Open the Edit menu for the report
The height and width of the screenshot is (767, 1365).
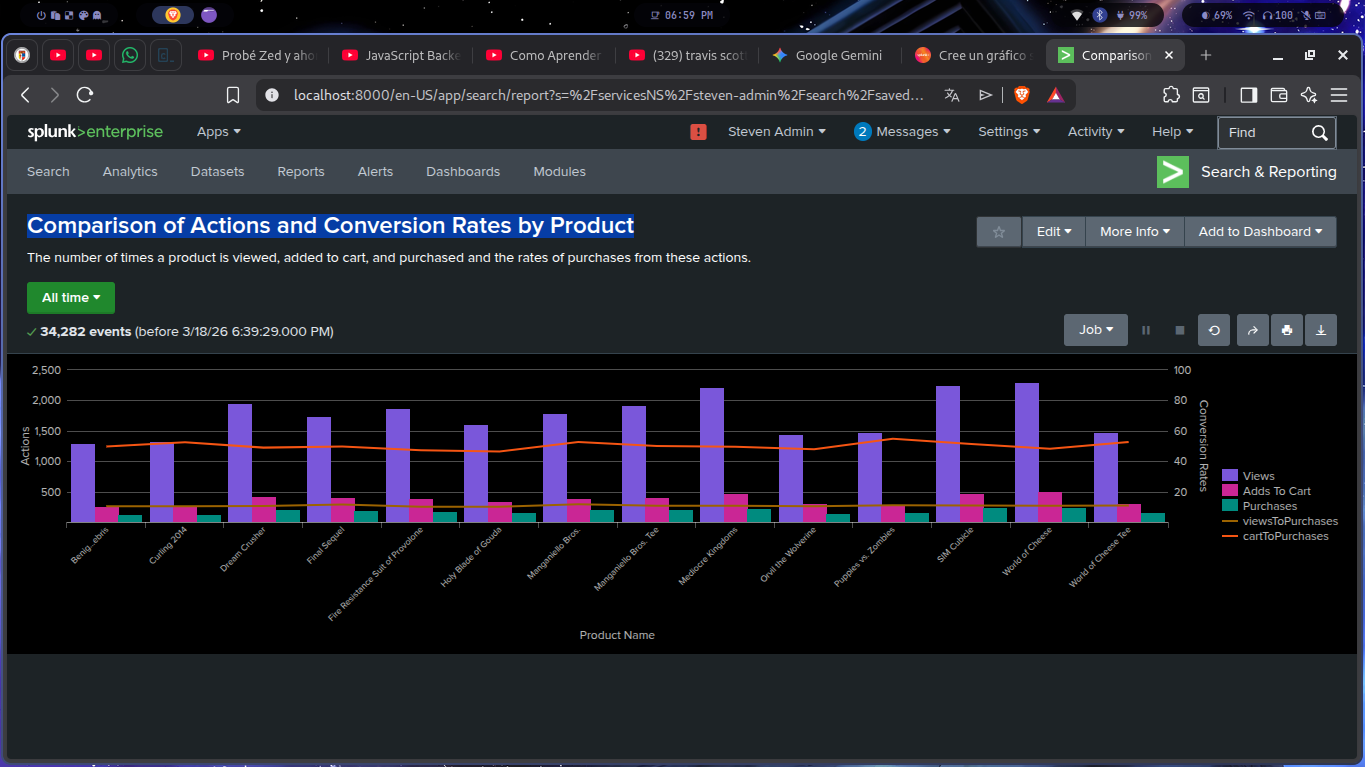click(x=1053, y=231)
